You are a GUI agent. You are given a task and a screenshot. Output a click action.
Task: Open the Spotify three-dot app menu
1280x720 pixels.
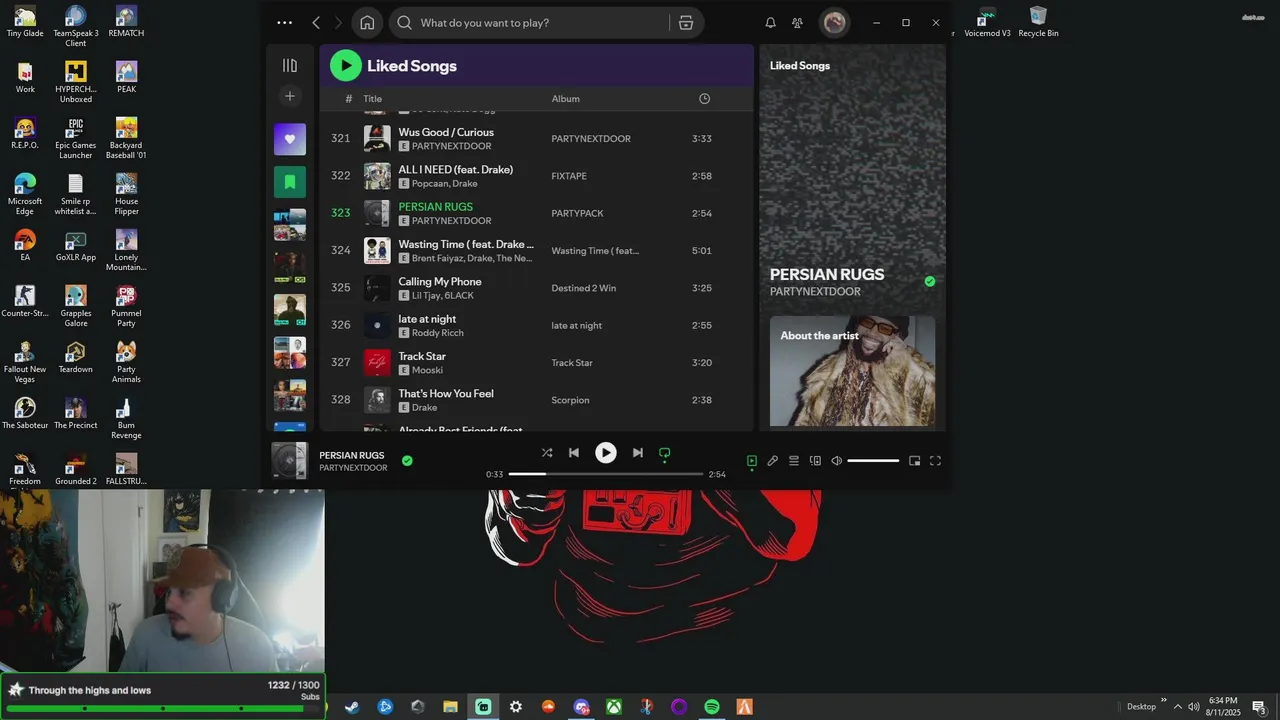click(x=285, y=23)
